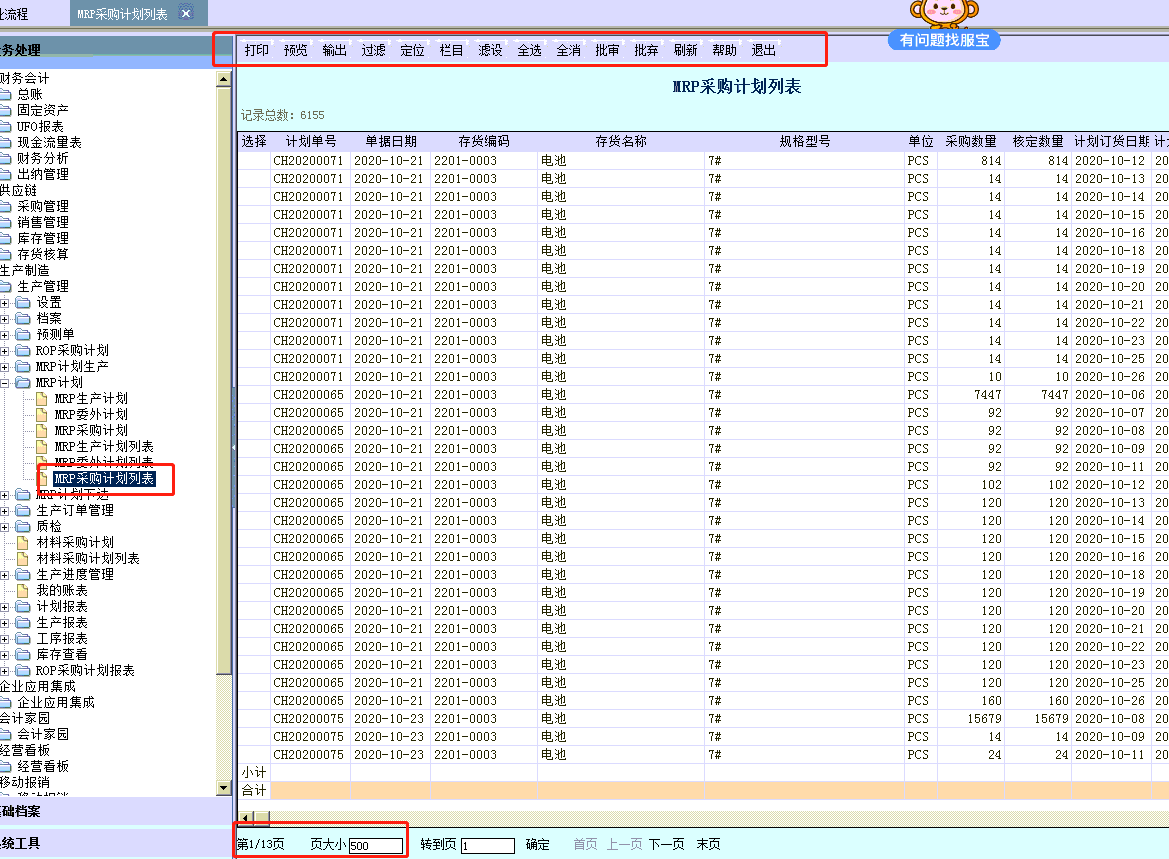
Task: Click the document icon of selected MRP采购计划列表 node
Action: click(42, 479)
